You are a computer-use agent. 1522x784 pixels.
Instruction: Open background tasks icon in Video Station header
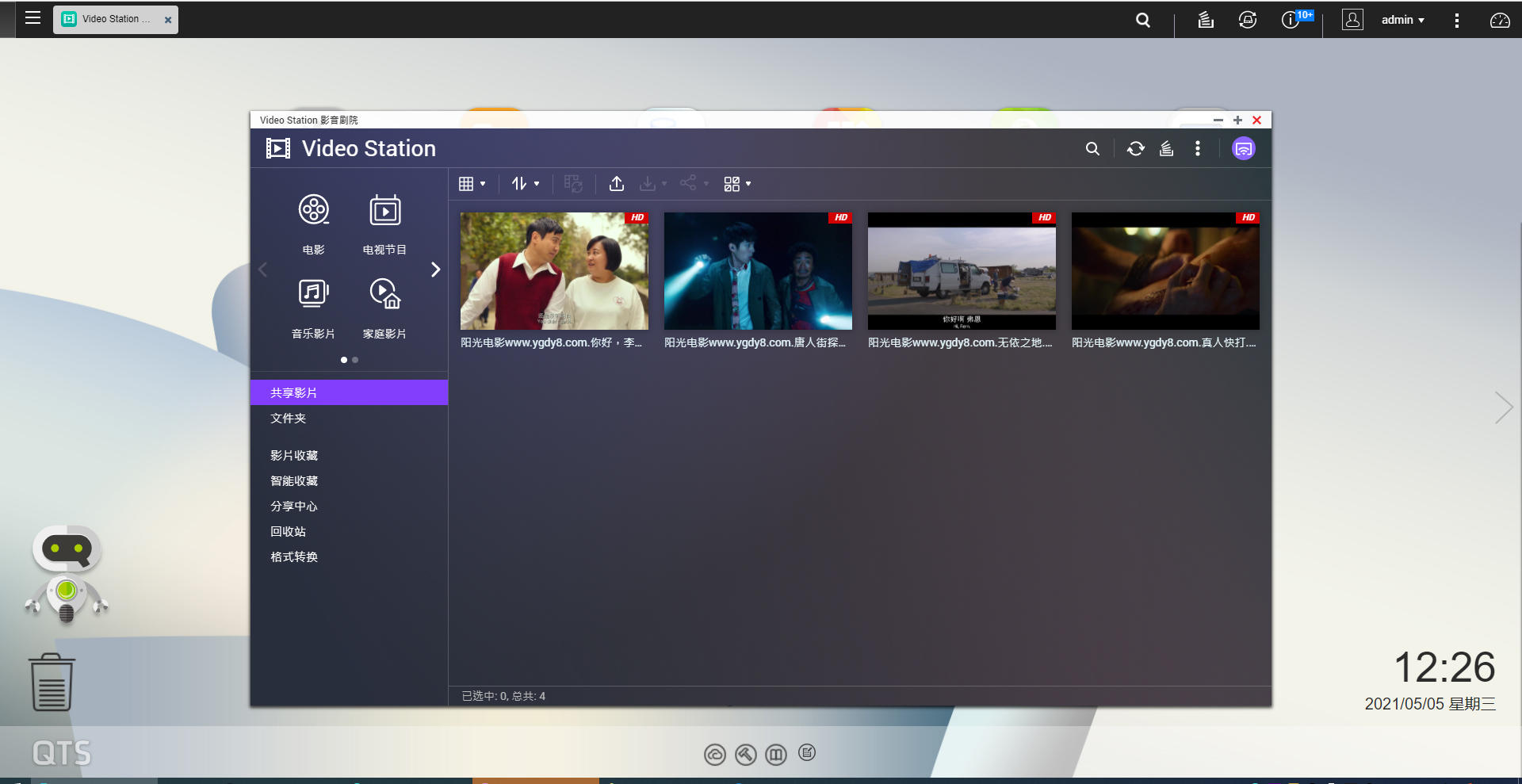pos(1166,149)
